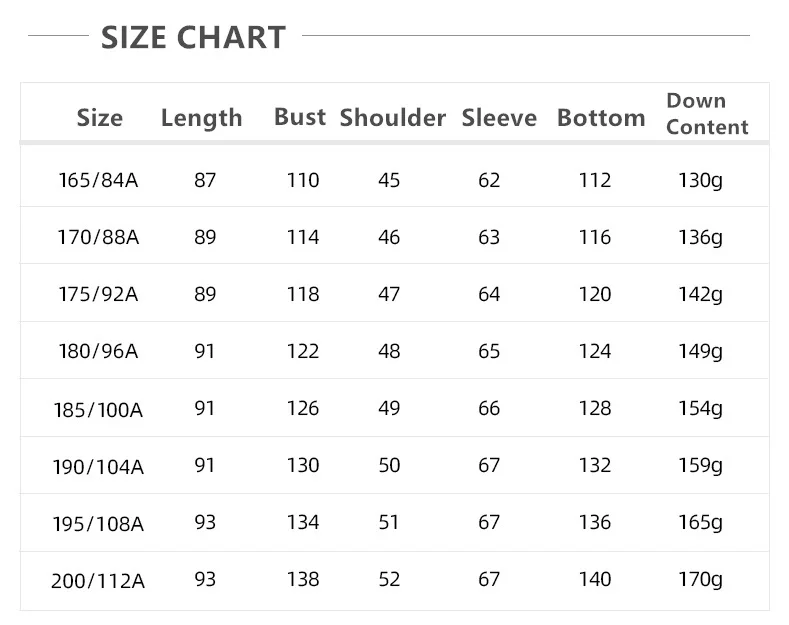Click the 170g down content value

pos(700,580)
